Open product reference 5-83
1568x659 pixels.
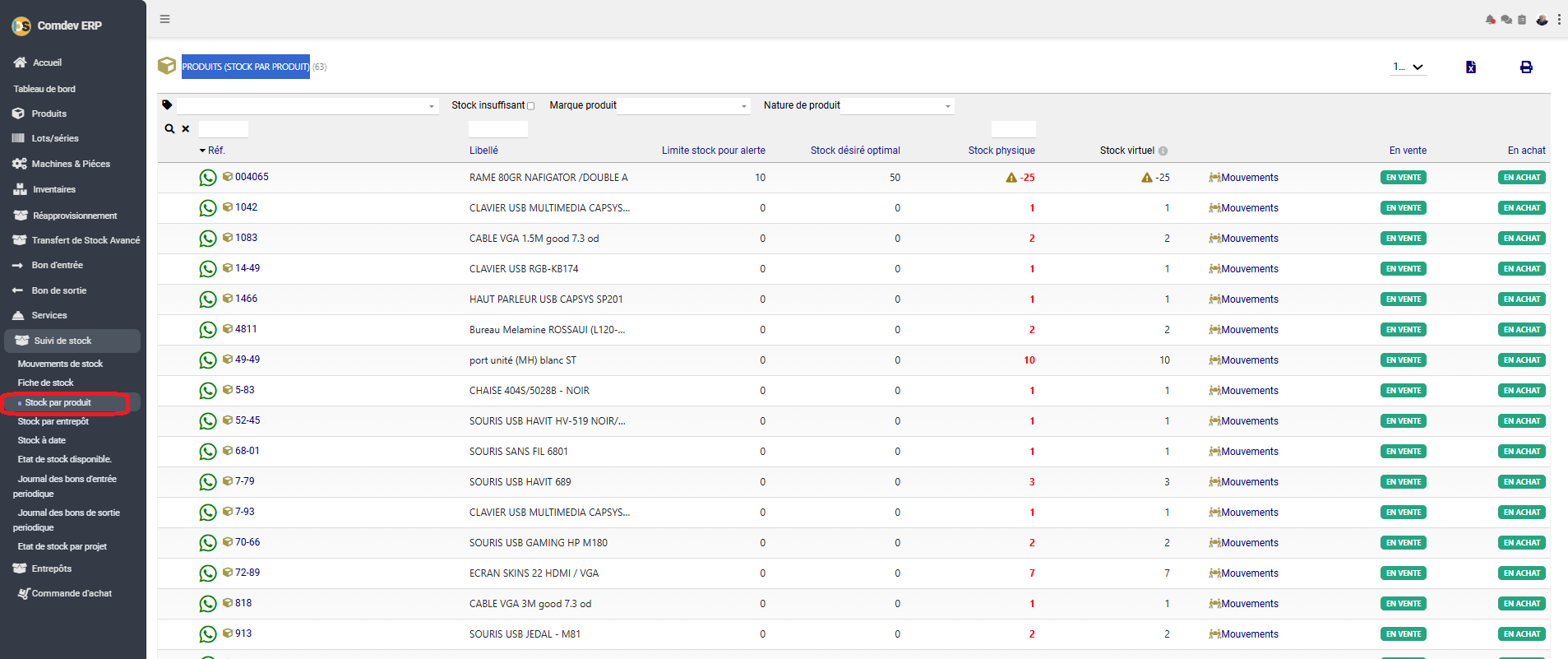[x=245, y=390]
